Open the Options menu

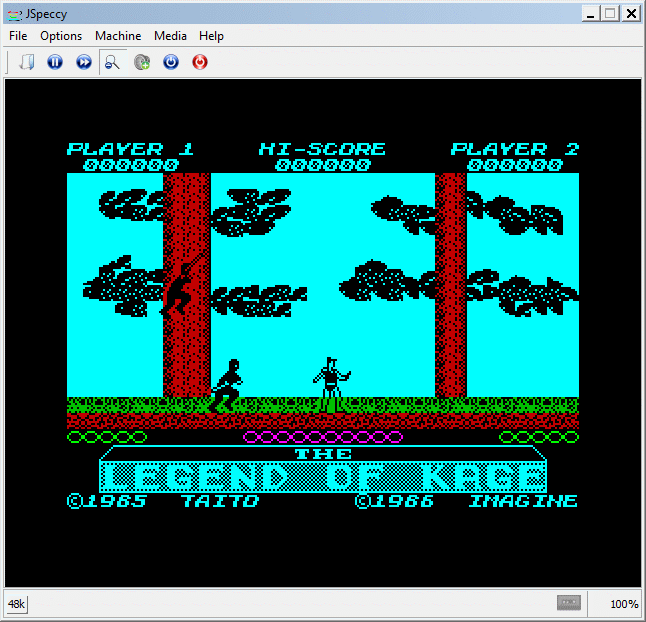(x=61, y=36)
